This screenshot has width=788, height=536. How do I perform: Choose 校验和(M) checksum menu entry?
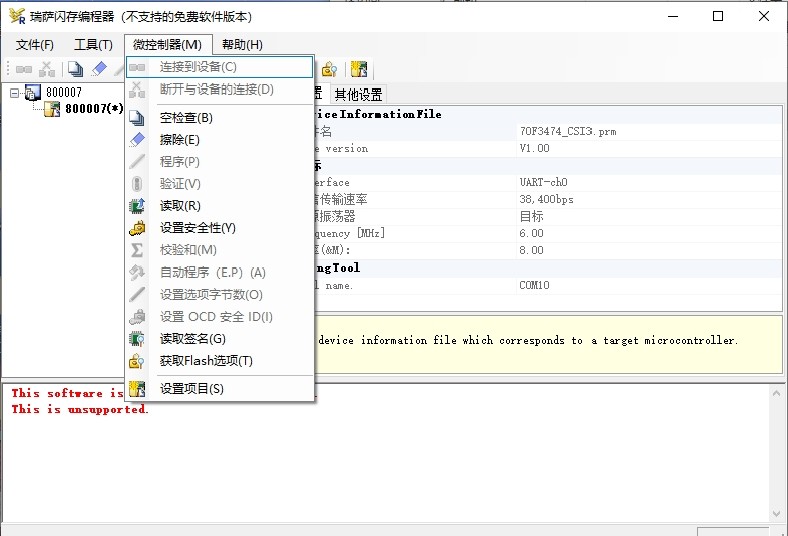(x=219, y=250)
